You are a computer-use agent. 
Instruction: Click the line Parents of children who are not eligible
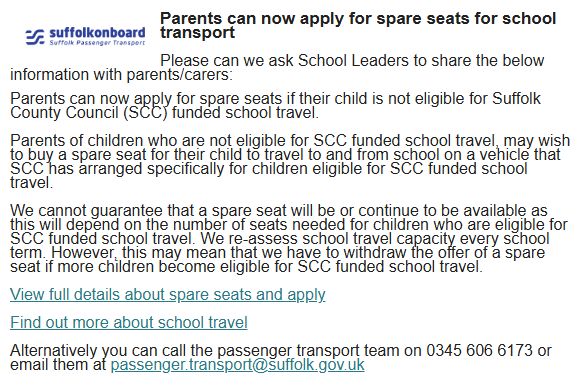coord(290,141)
